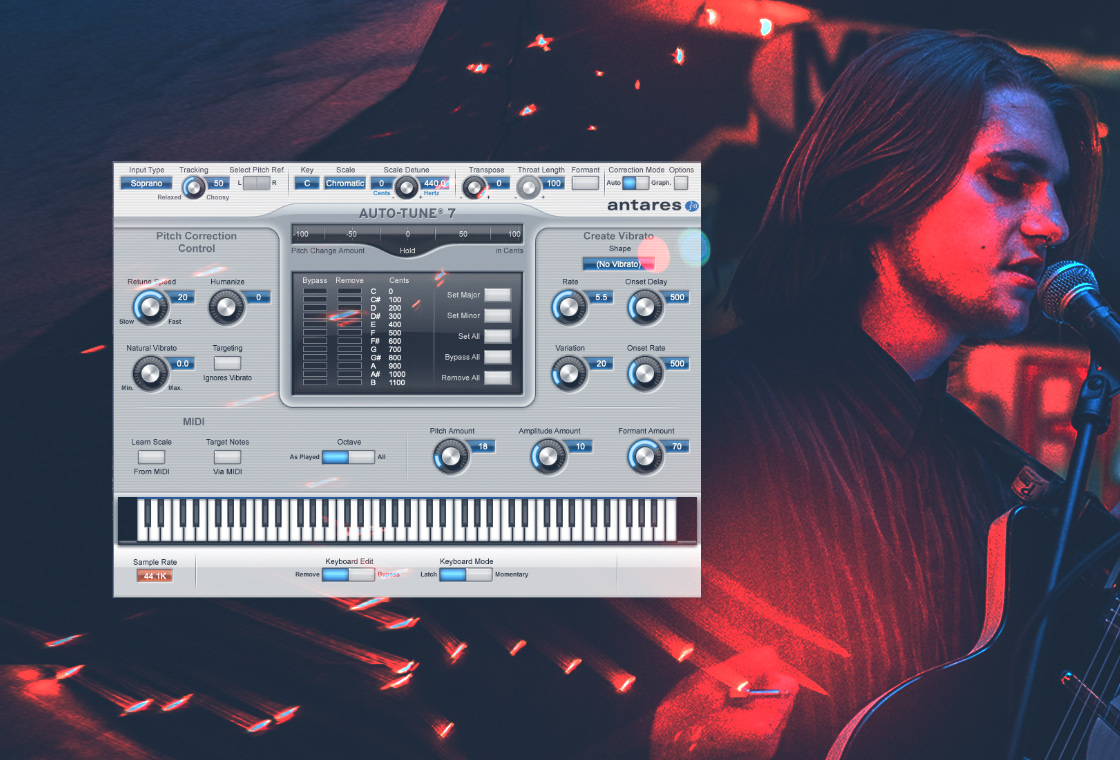Click the Tracking knob
This screenshot has height=760, width=1120.
coord(193,184)
